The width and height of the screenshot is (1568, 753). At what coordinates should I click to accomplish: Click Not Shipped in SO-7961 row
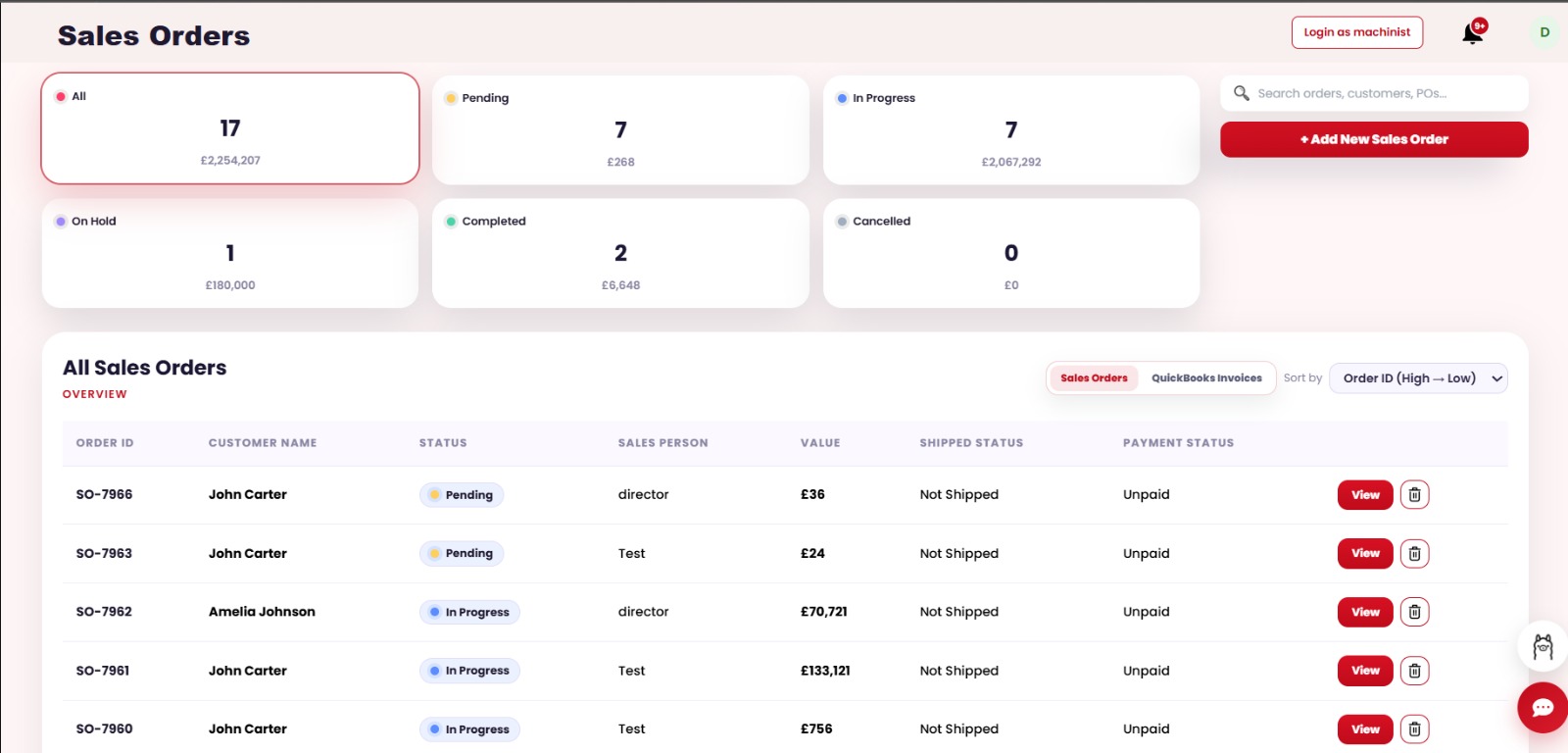coord(959,671)
